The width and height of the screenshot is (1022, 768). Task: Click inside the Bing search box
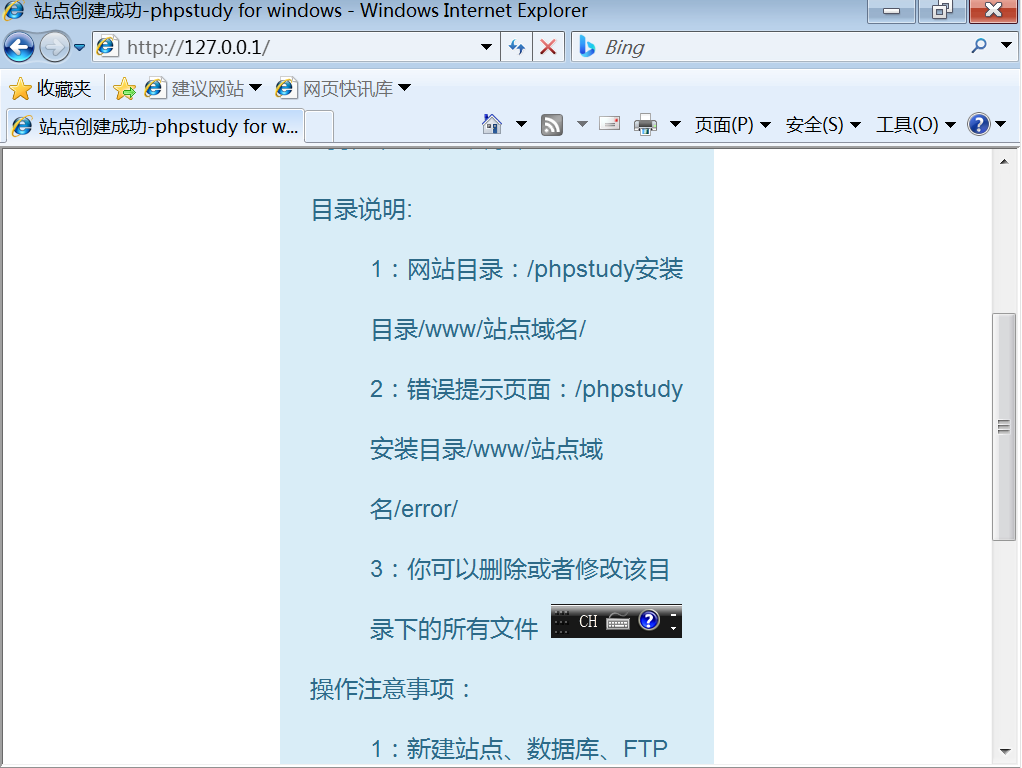click(x=750, y=46)
